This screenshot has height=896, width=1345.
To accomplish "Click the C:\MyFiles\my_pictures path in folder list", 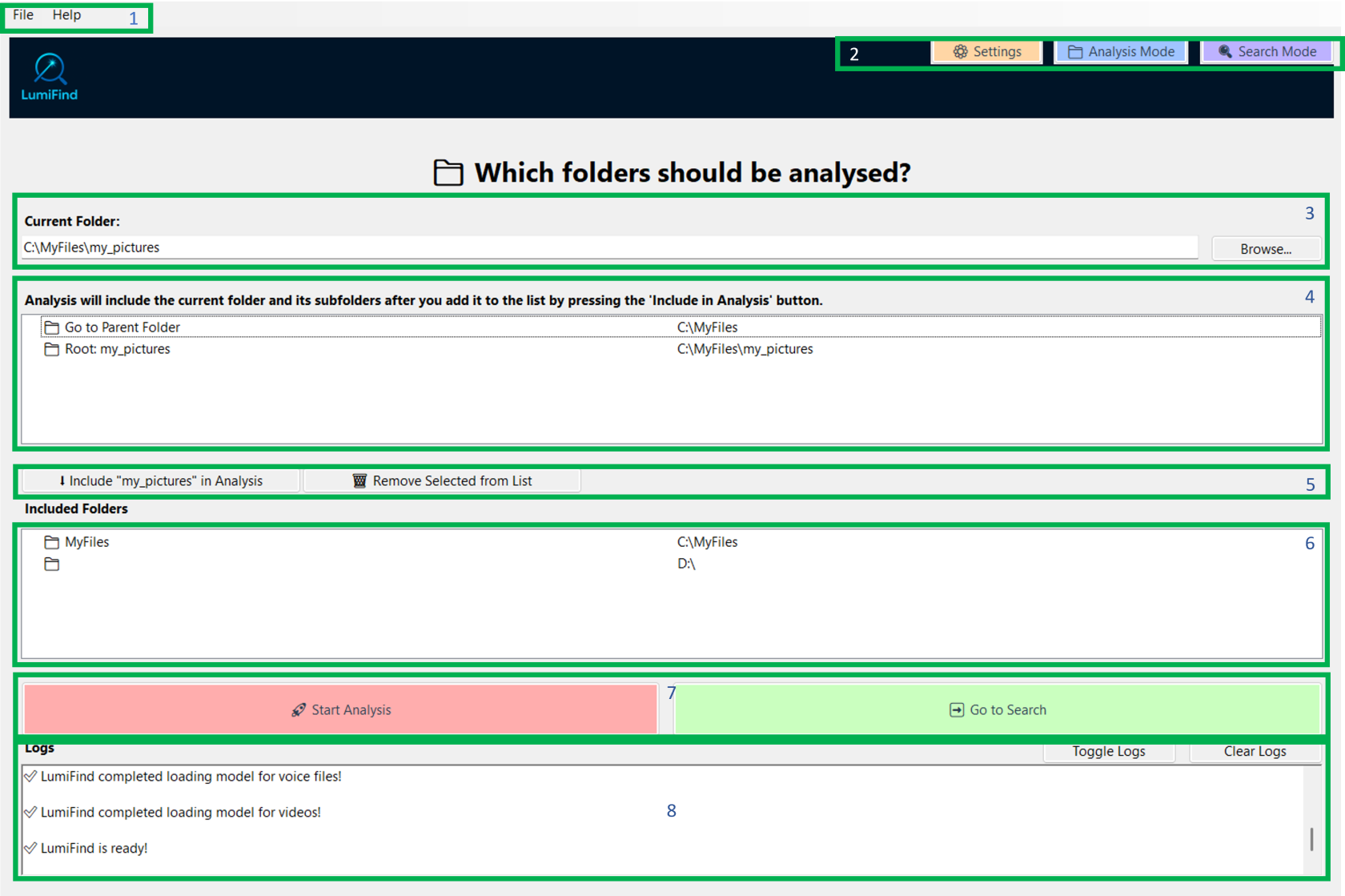I will [x=745, y=349].
